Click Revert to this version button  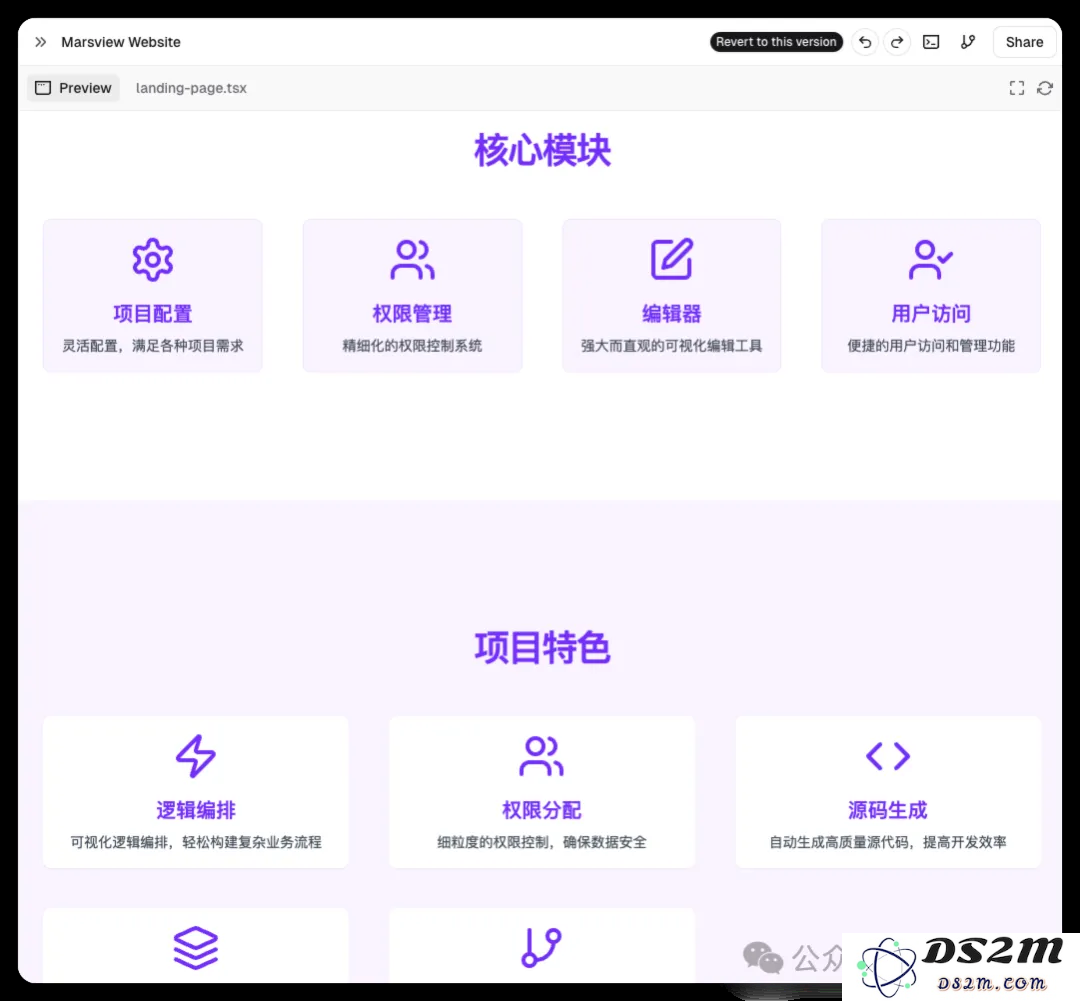[x=776, y=42]
